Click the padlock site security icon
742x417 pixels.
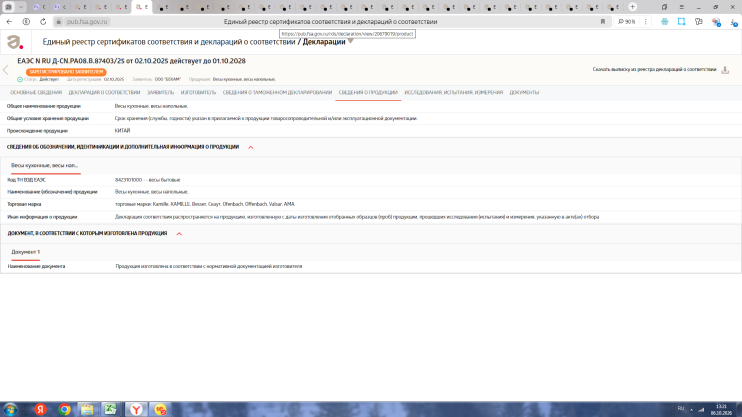(x=59, y=22)
